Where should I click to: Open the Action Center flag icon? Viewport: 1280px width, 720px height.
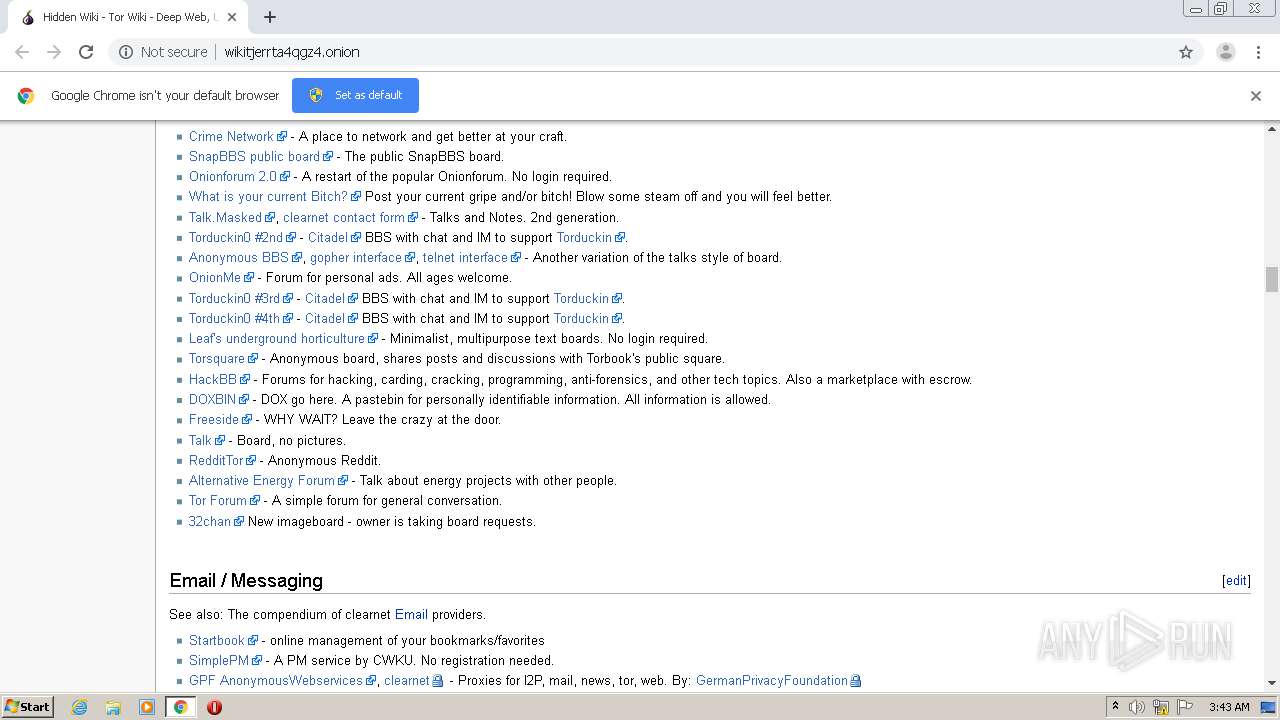point(1185,707)
